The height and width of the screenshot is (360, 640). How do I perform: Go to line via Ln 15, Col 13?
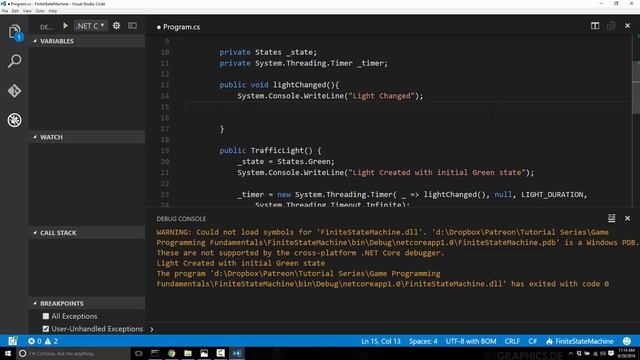(380, 341)
